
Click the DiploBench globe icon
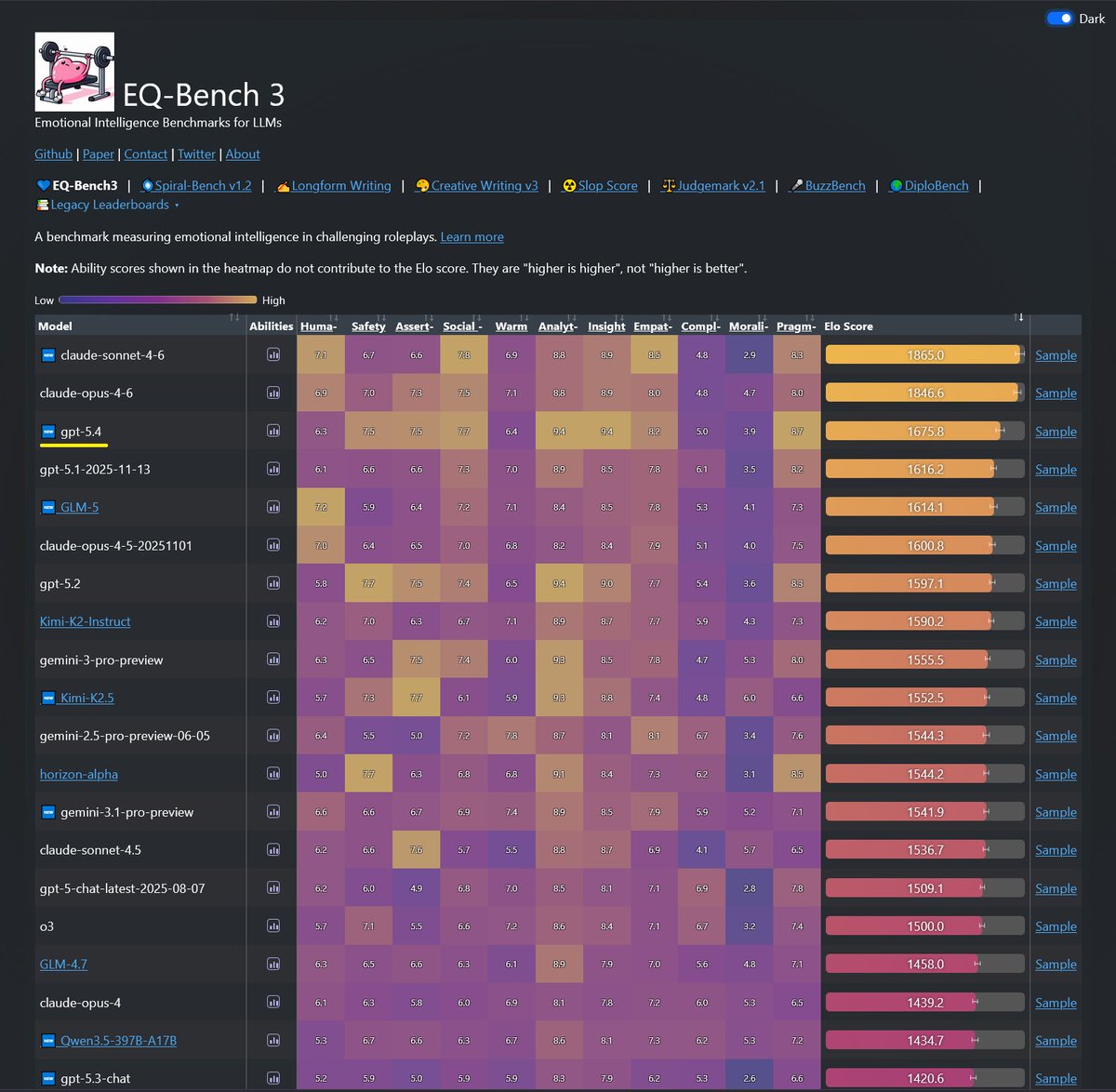[896, 185]
